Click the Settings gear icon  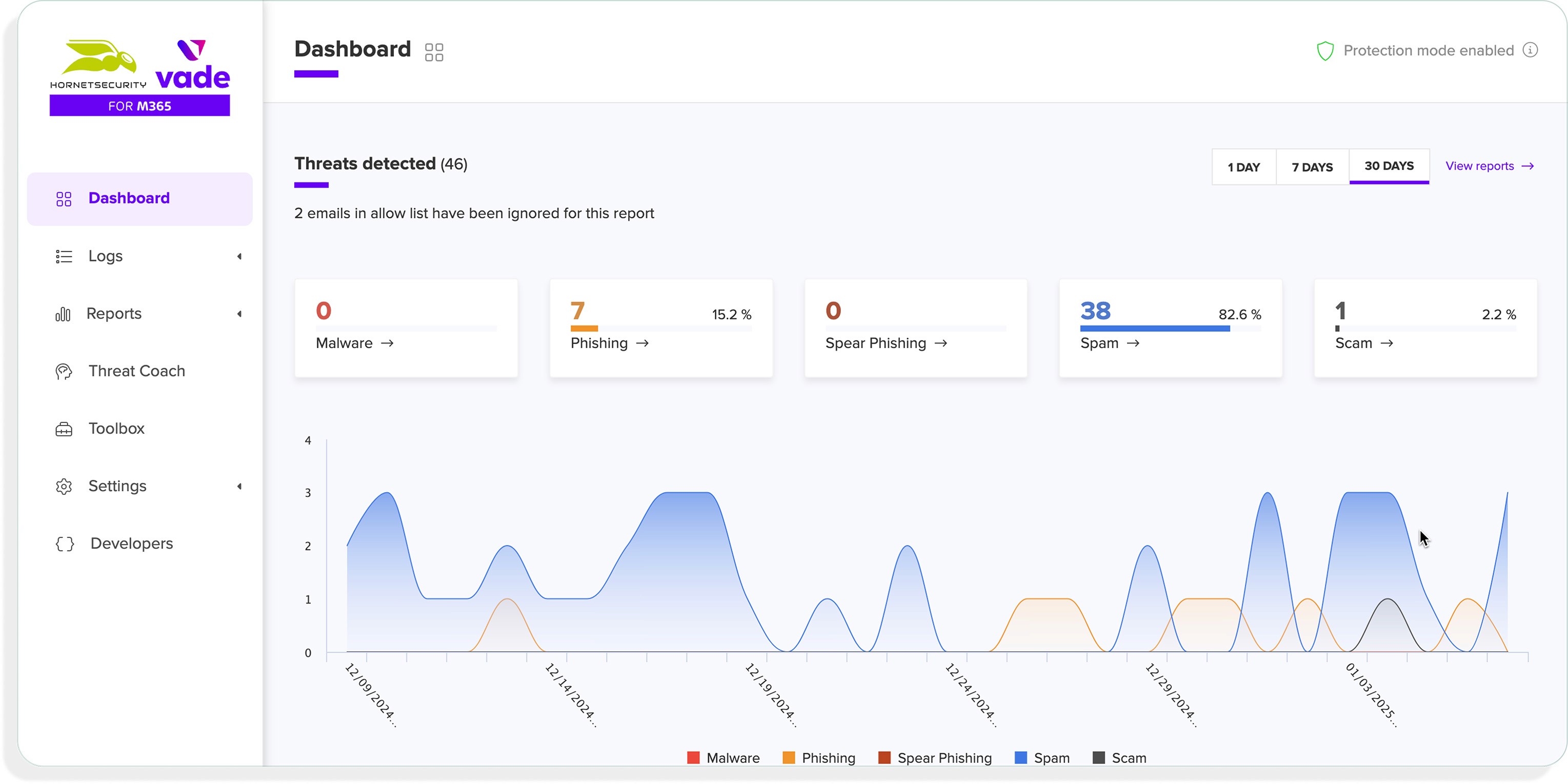(x=64, y=487)
